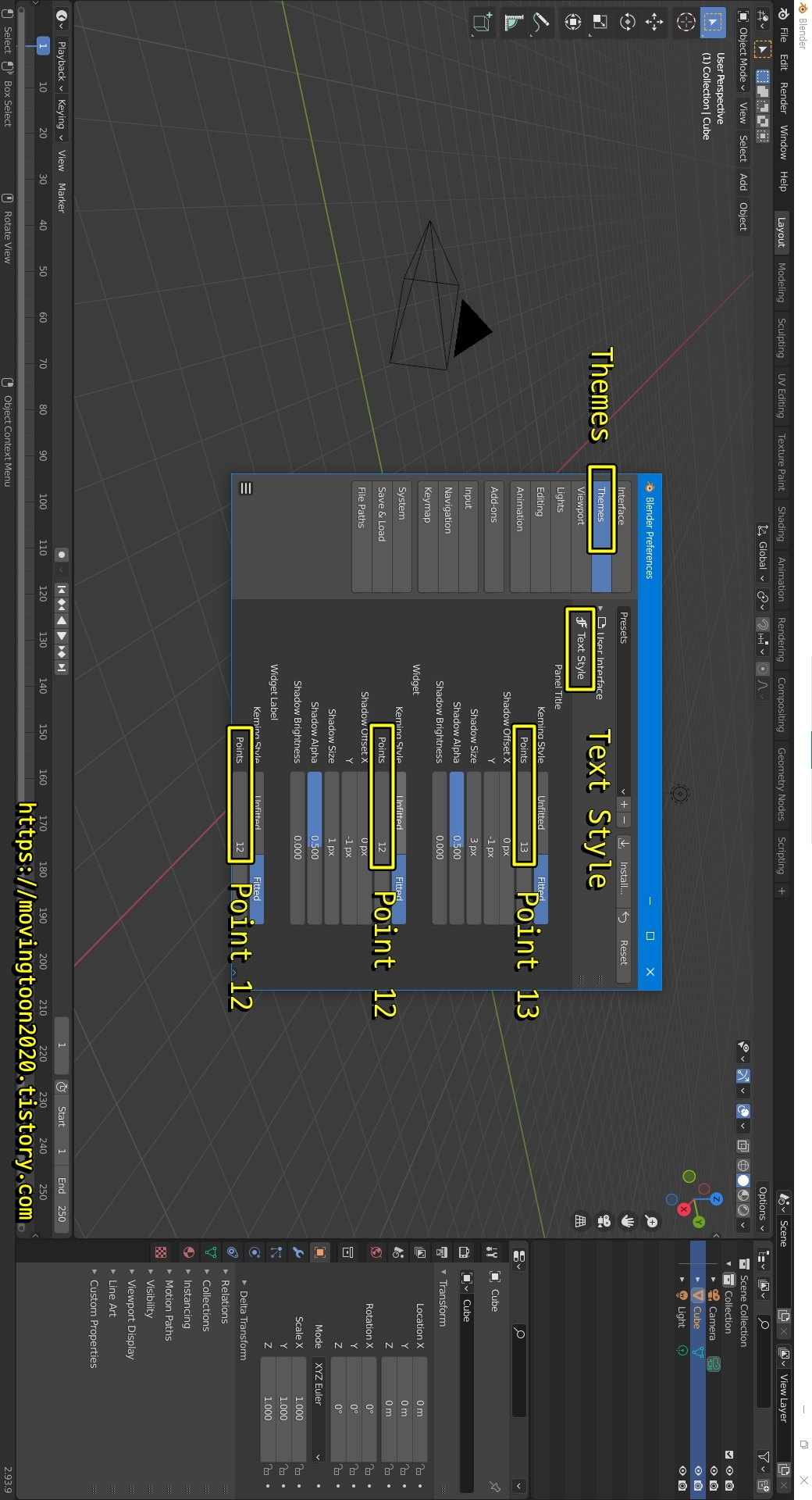812x1500 pixels.
Task: Open the Presets dropdown in Preferences
Action: (623, 702)
